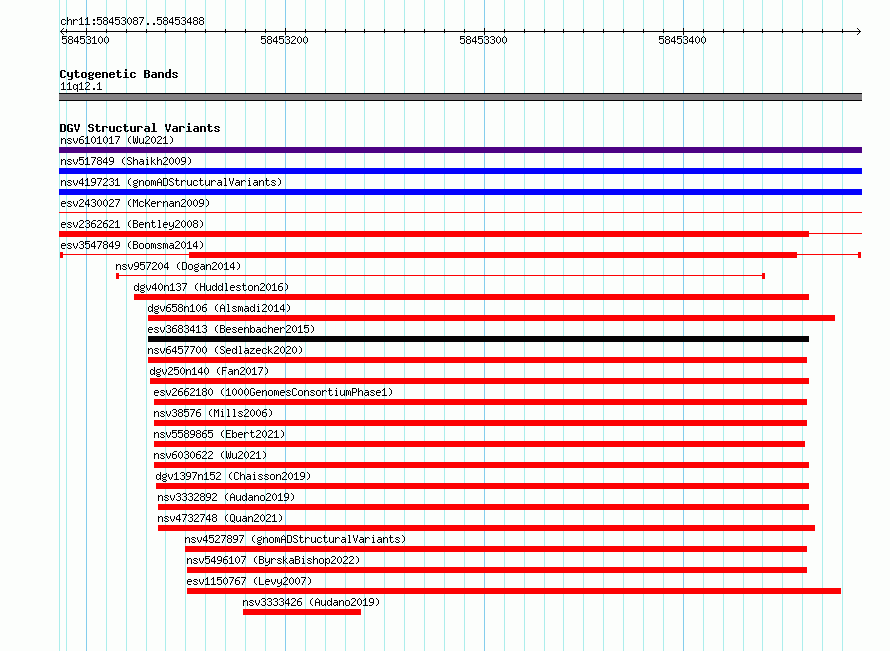This screenshot has height=651, width=890.
Task: Open nsv5496107 (ByrskaBishop2022) label
Action: click(273, 560)
